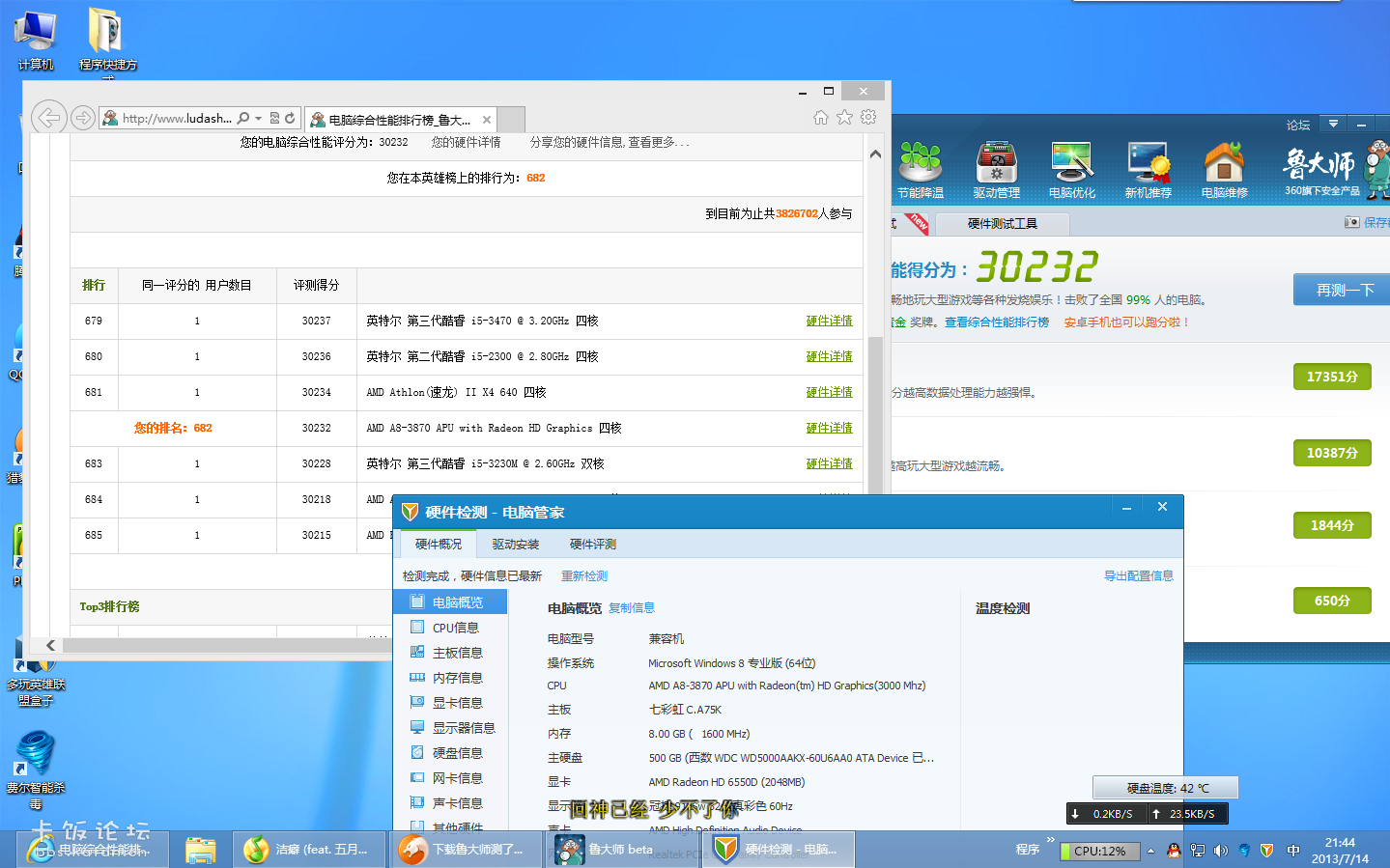The height and width of the screenshot is (868, 1390).
Task: Select 网卡信息 in hardware sidebar
Action: (450, 778)
